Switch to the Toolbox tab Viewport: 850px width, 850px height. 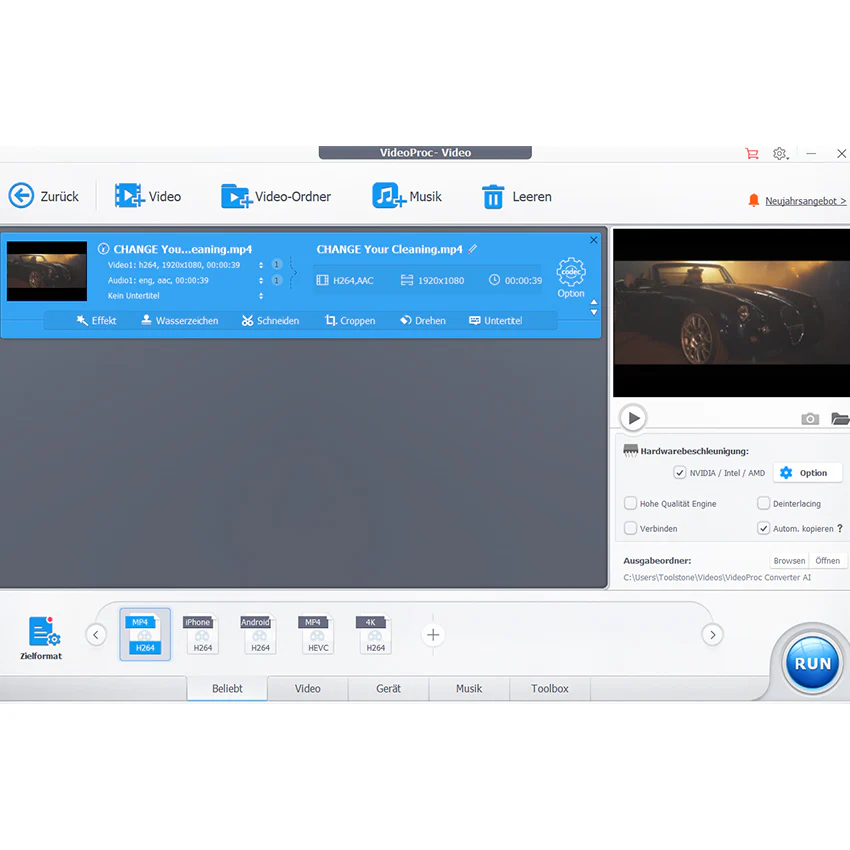(x=550, y=688)
